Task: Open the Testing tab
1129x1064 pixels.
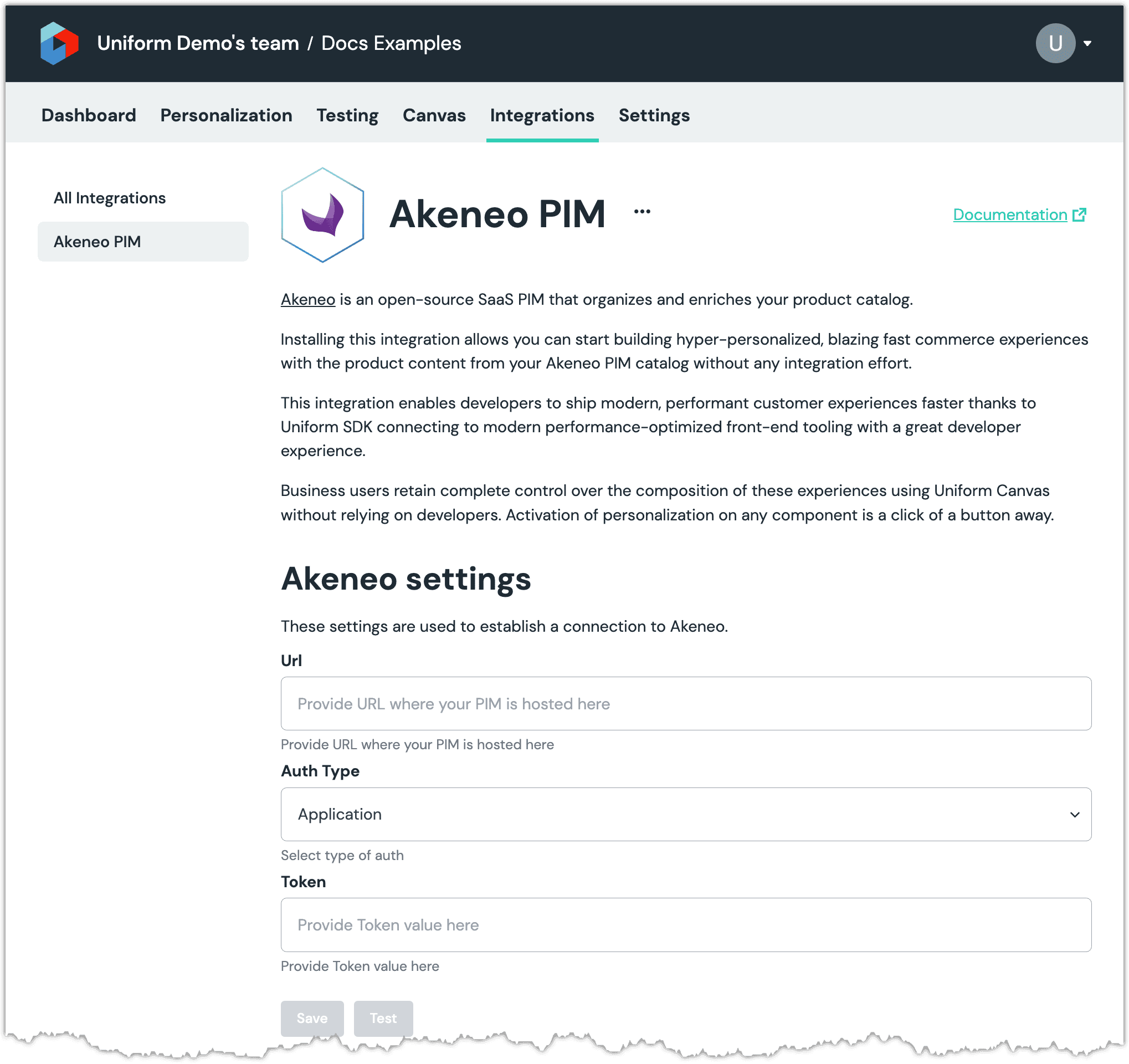Action: click(347, 115)
